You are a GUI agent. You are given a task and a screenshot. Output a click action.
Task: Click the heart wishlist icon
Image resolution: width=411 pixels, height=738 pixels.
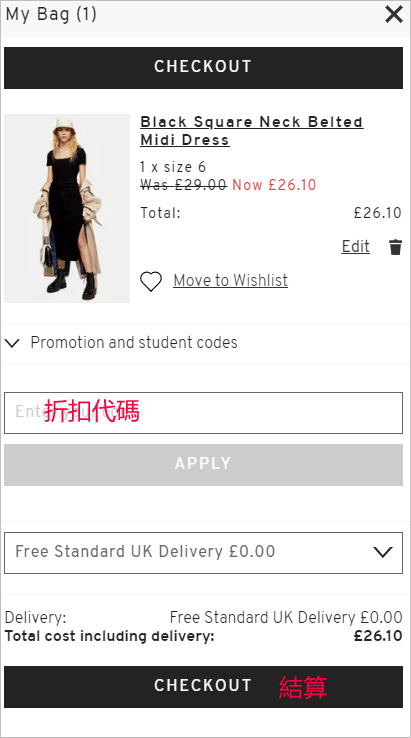tap(151, 281)
